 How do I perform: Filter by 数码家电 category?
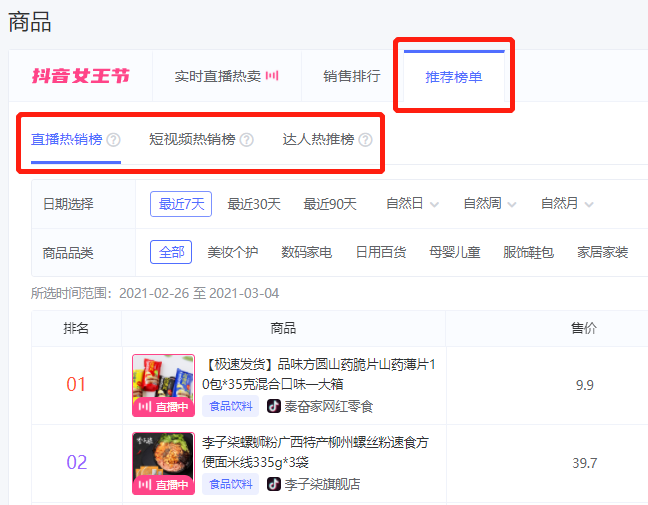307,252
